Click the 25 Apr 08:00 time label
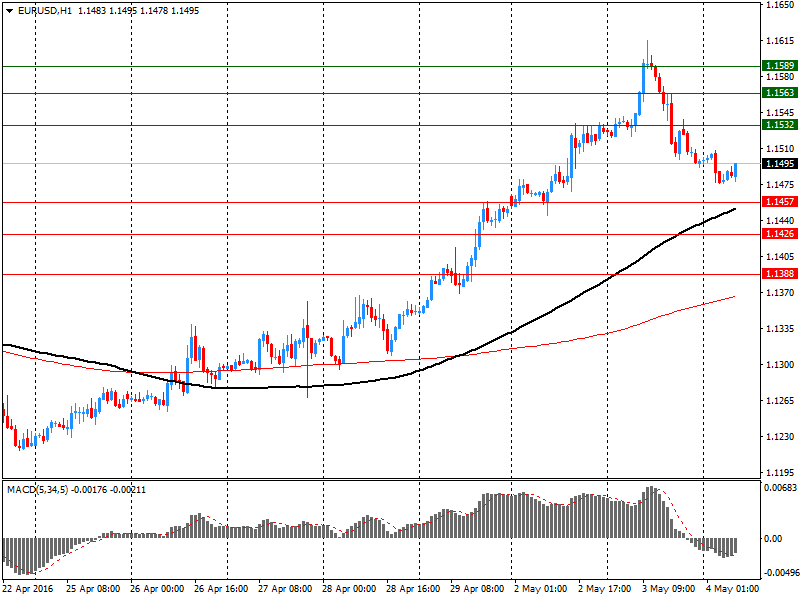This screenshot has width=800, height=600. [x=93, y=589]
